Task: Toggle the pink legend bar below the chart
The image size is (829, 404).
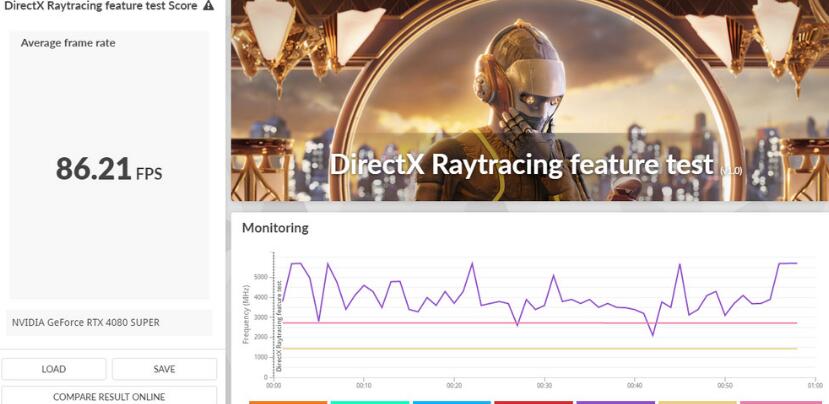Action: point(779,401)
